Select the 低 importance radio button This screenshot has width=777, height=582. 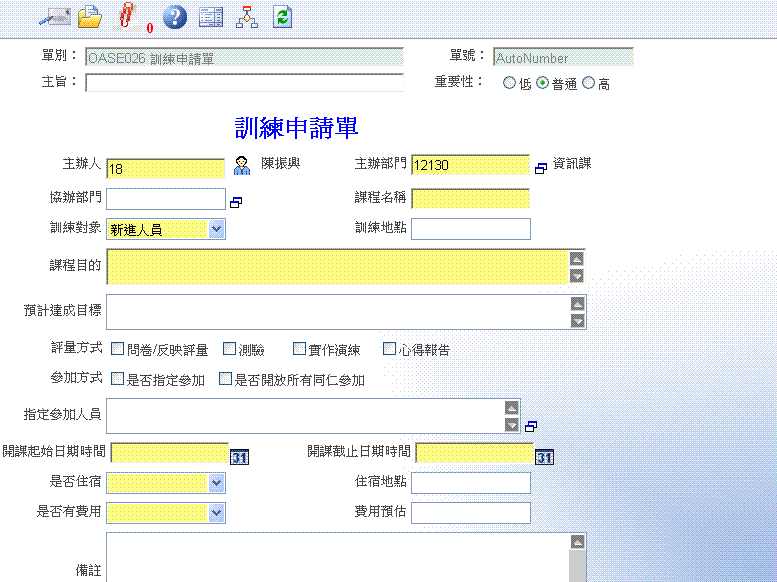[510, 84]
